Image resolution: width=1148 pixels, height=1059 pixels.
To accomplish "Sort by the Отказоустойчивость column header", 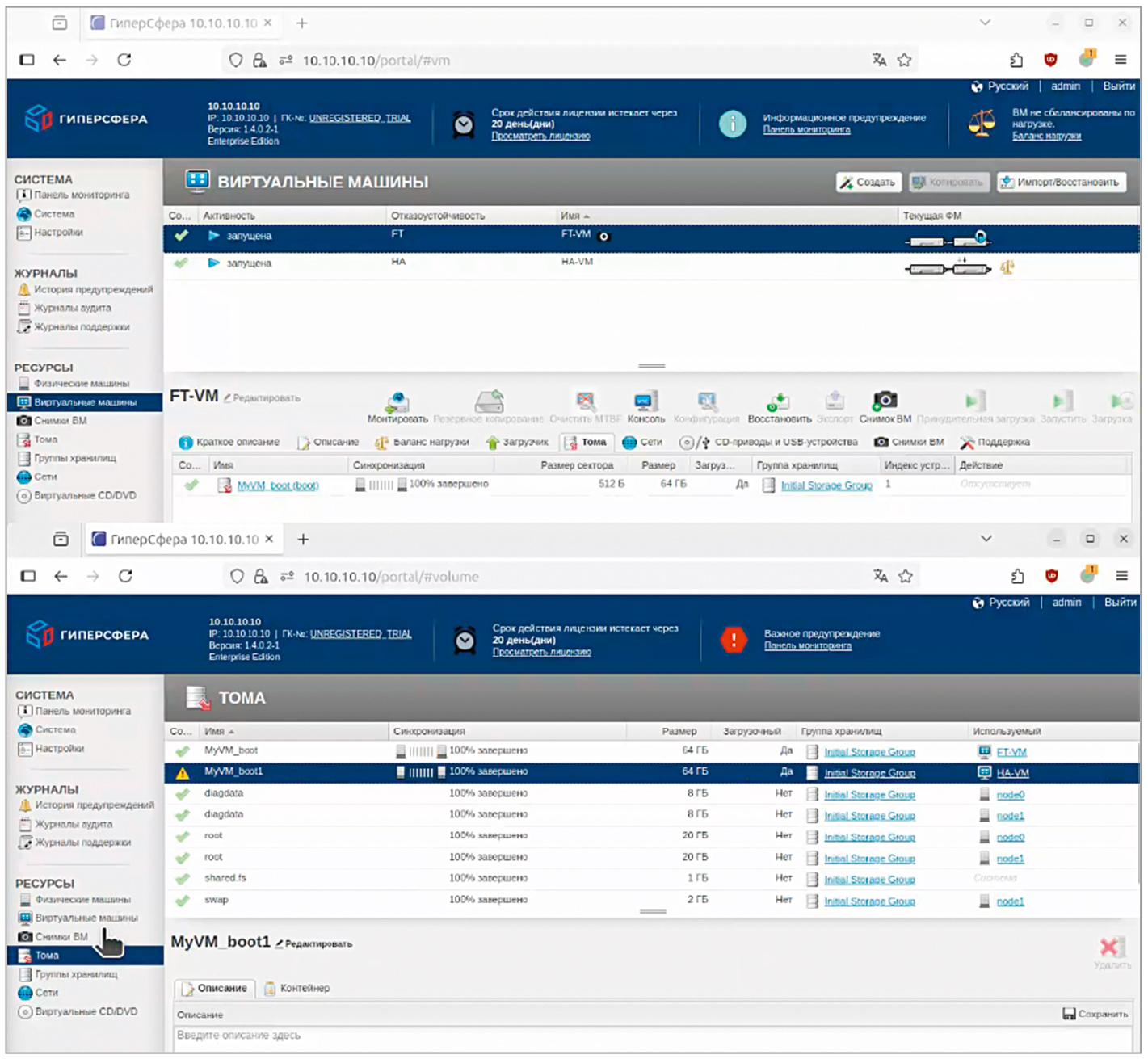I will (x=438, y=216).
